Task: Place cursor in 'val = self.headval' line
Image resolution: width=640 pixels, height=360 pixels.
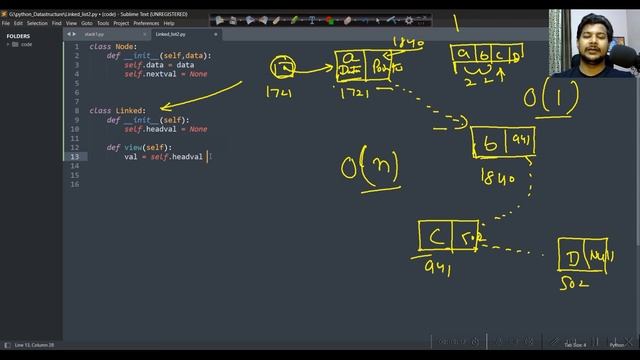Action: click(x=163, y=157)
